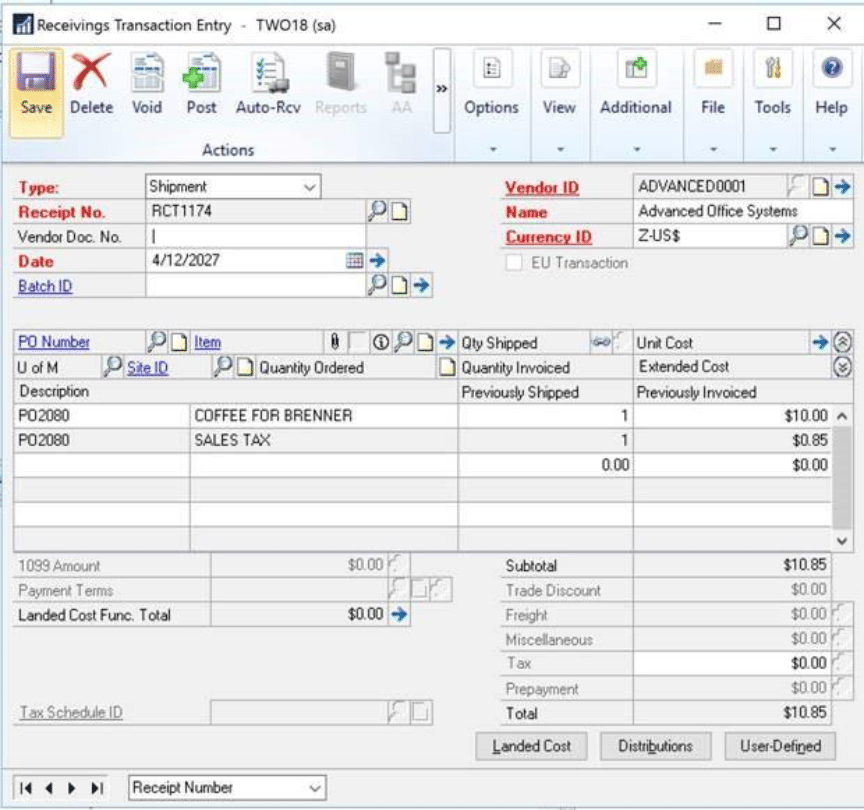Toggle the EU Transaction checkbox
The width and height of the screenshot is (864, 810).
[515, 263]
